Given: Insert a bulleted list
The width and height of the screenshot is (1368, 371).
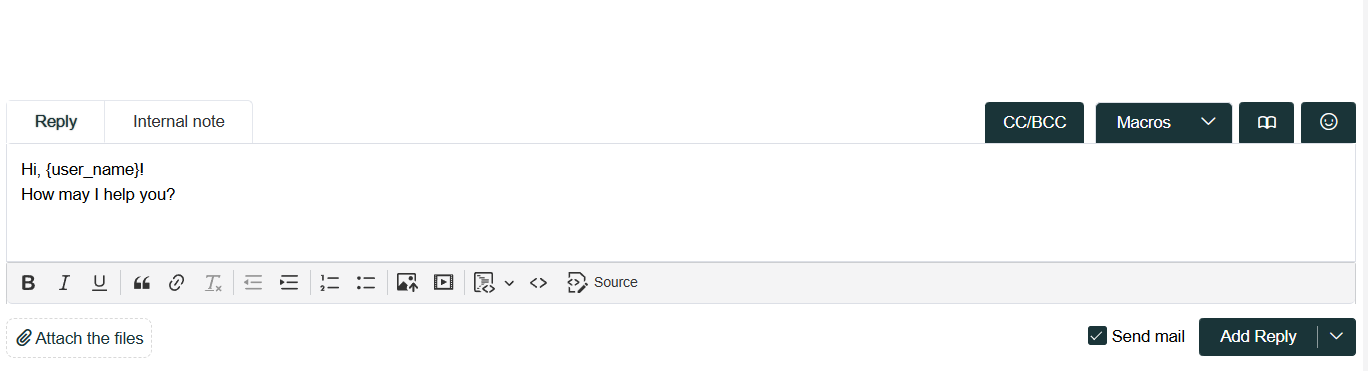Looking at the screenshot, I should [366, 283].
